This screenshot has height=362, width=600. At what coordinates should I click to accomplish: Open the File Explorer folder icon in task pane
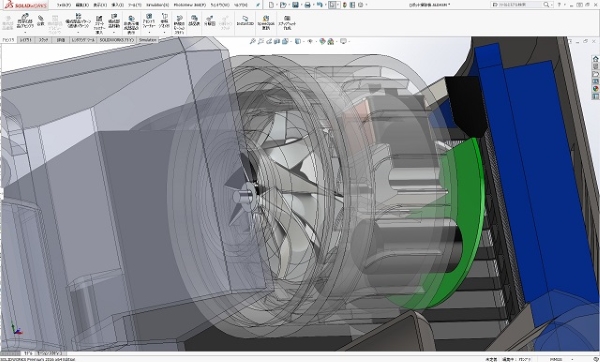595,74
